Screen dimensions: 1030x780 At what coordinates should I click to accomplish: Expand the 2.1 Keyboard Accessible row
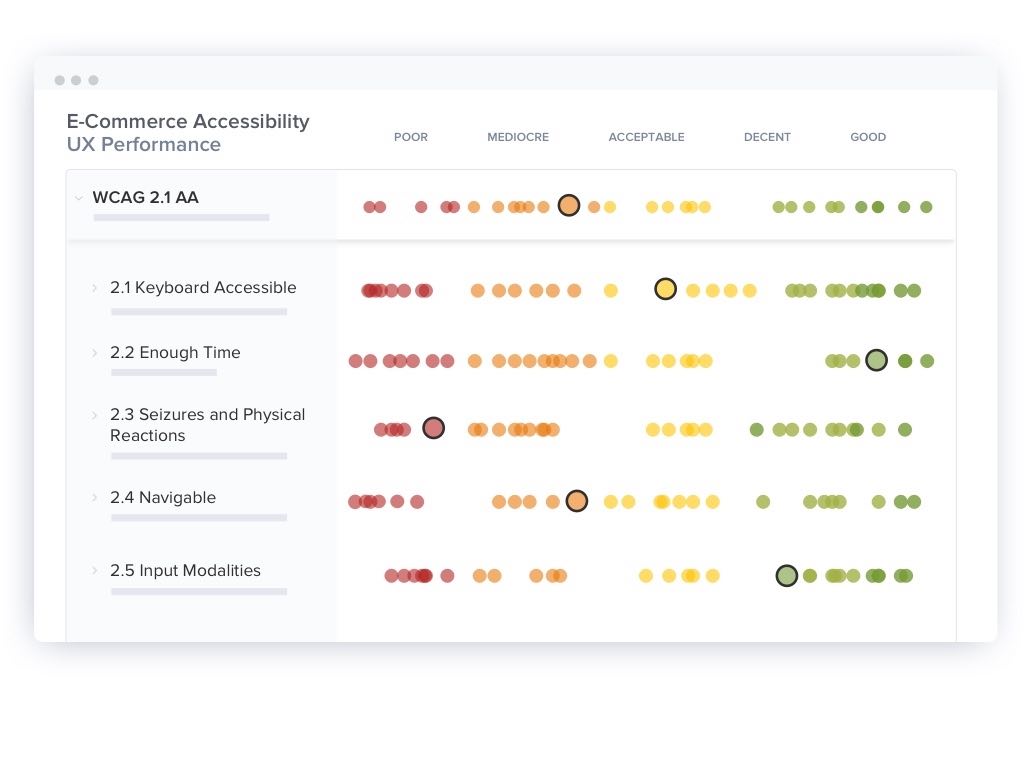pos(96,288)
